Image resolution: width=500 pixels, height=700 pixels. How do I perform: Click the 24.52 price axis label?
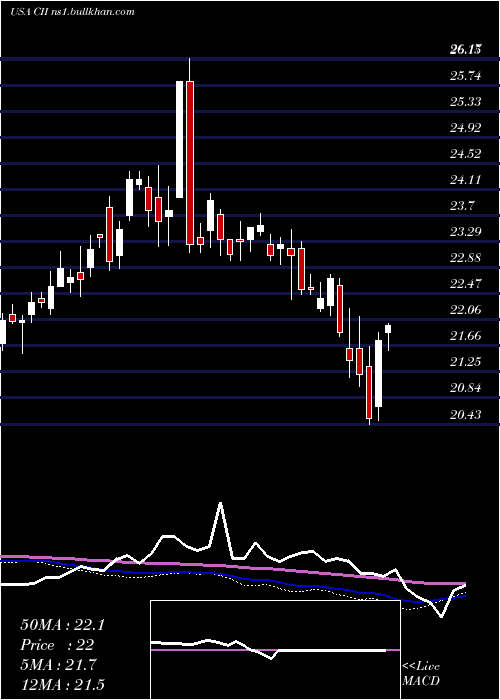coord(466,154)
